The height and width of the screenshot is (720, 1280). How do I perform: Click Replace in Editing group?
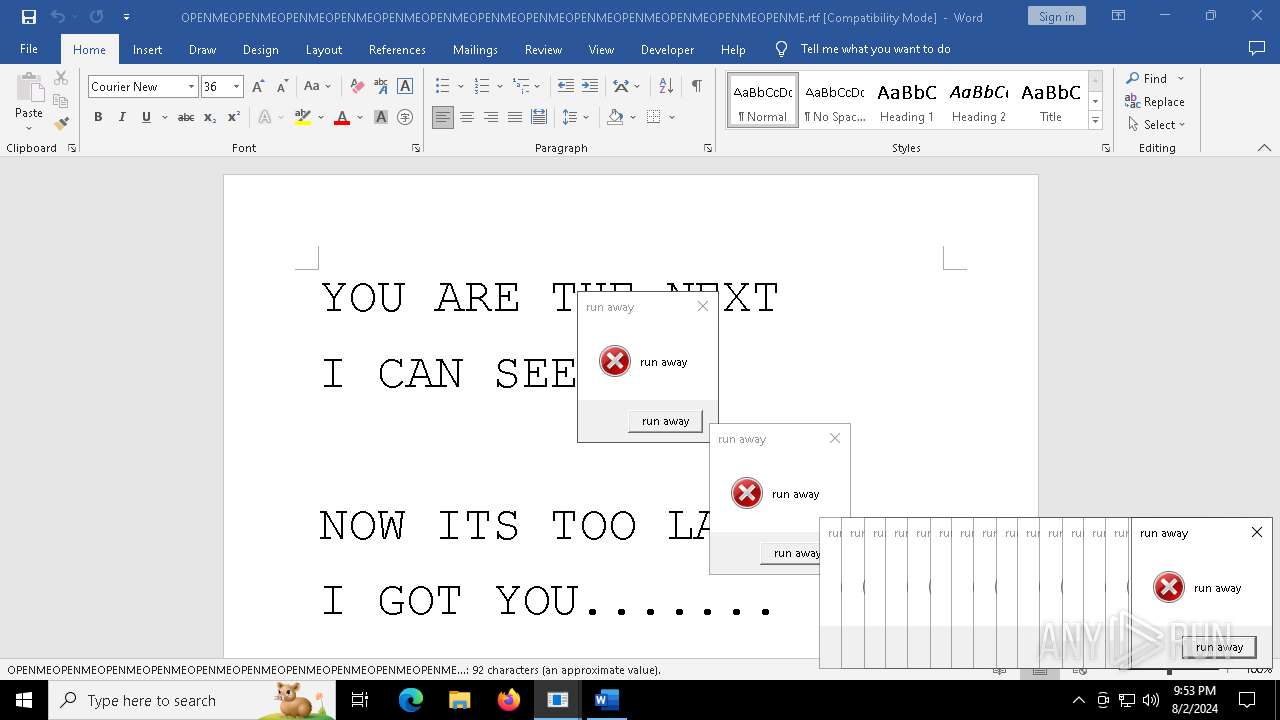(1155, 101)
